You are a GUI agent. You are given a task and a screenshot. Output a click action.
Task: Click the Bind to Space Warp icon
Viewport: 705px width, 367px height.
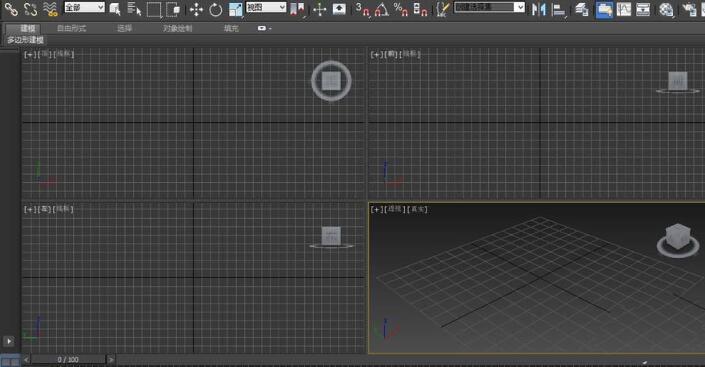pyautogui.click(x=50, y=9)
